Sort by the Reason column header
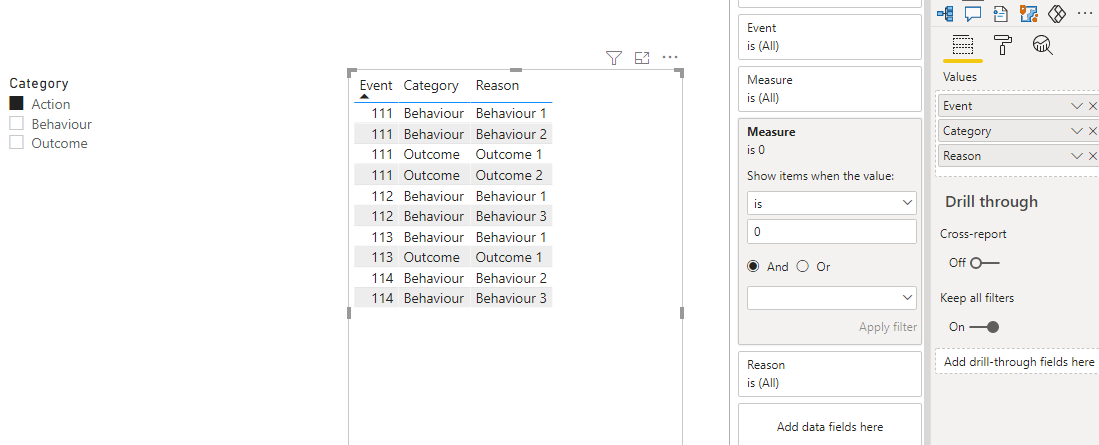Image resolution: width=1099 pixels, height=445 pixels. click(497, 85)
